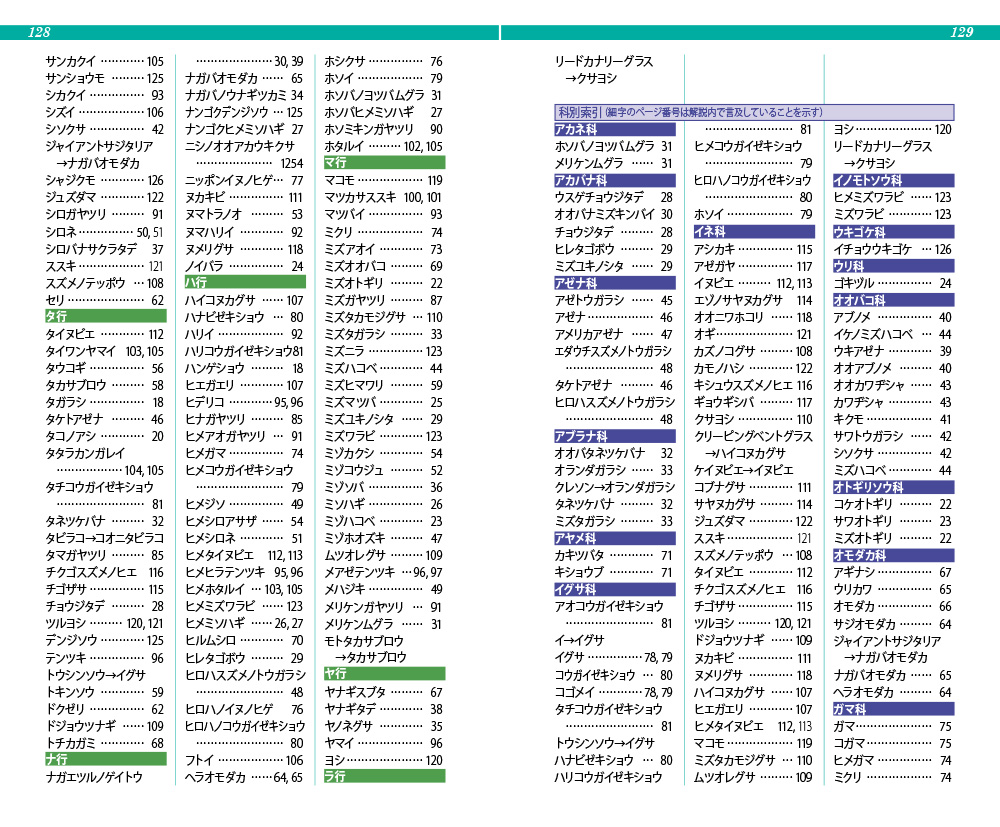Click the ナ行 section header
Image resolution: width=1000 pixels, height=827 pixels.
point(105,759)
